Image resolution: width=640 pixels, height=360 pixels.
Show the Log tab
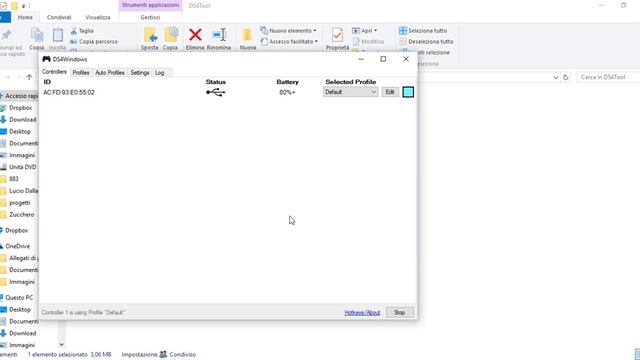[x=159, y=72]
